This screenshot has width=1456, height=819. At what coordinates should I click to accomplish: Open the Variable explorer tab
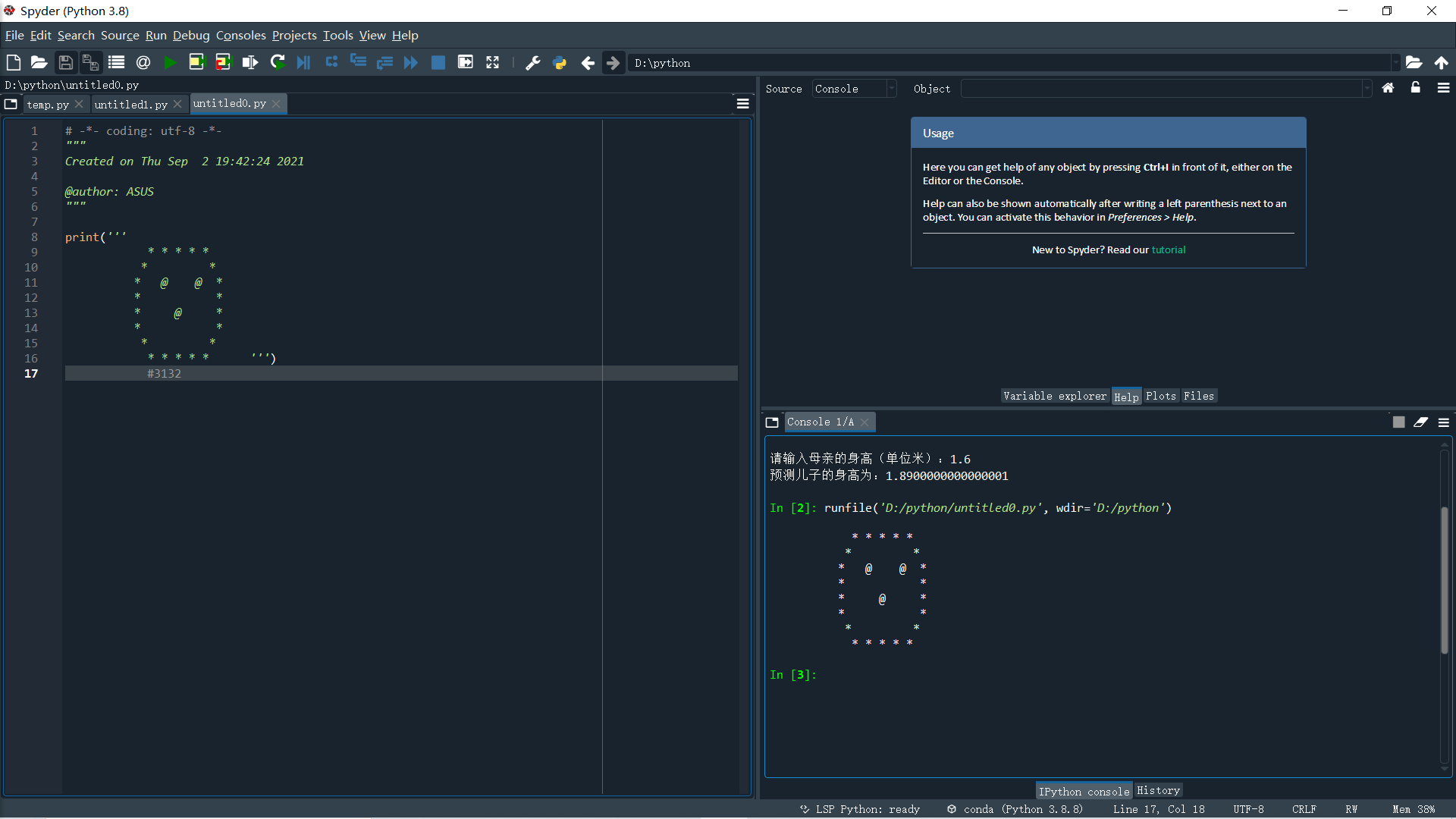(1054, 396)
